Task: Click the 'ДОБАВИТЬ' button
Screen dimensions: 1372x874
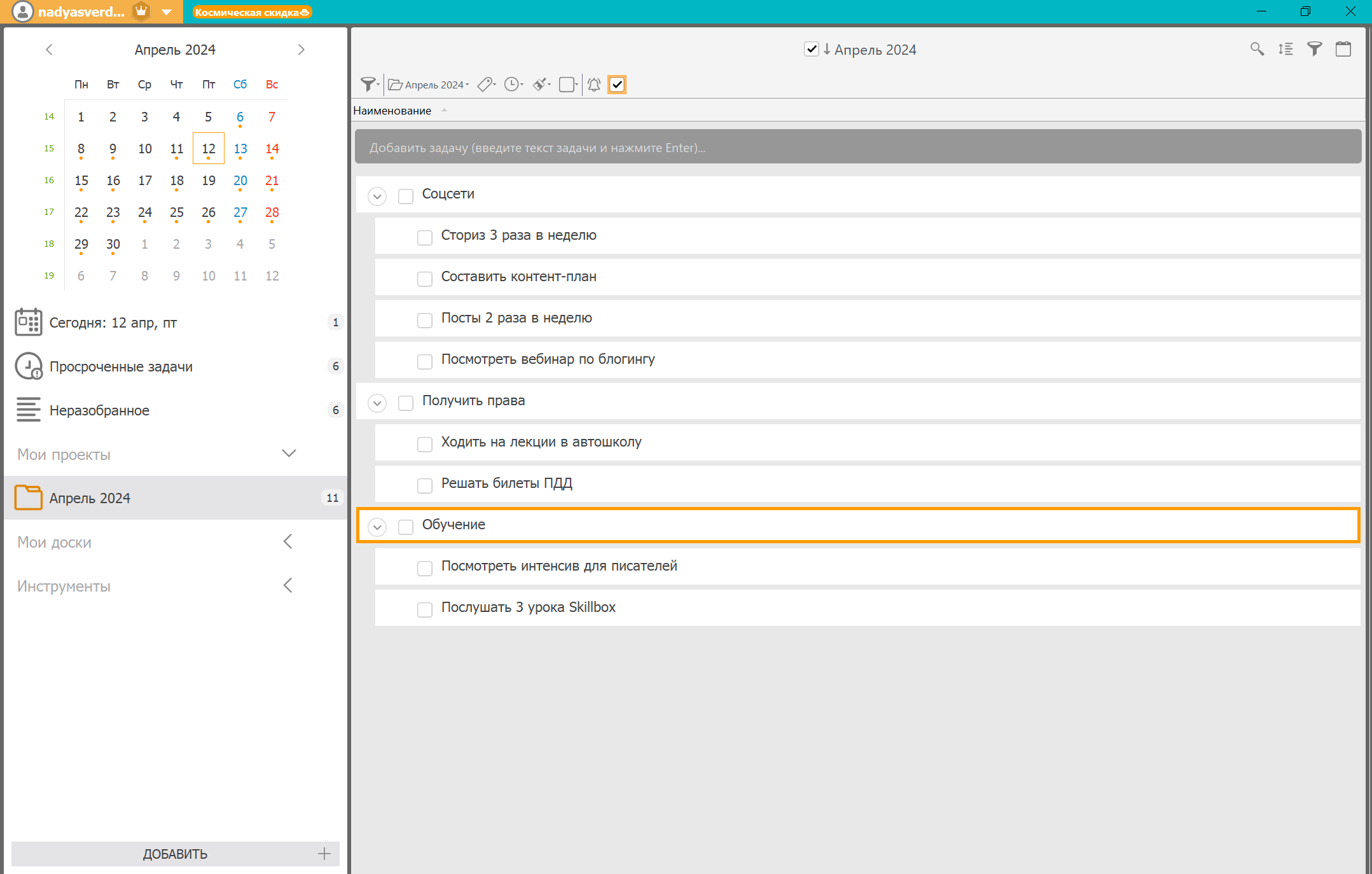Action: click(175, 854)
